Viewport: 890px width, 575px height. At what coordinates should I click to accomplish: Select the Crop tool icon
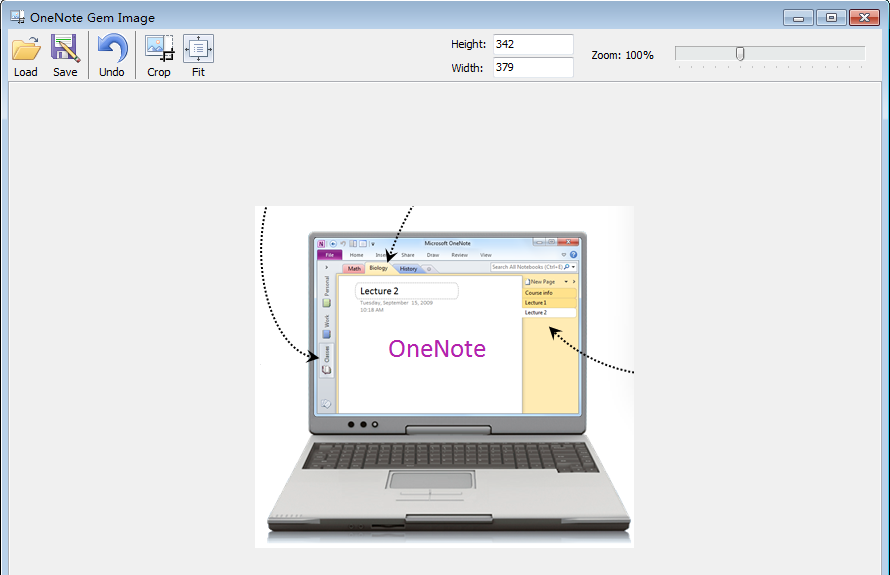[159, 48]
